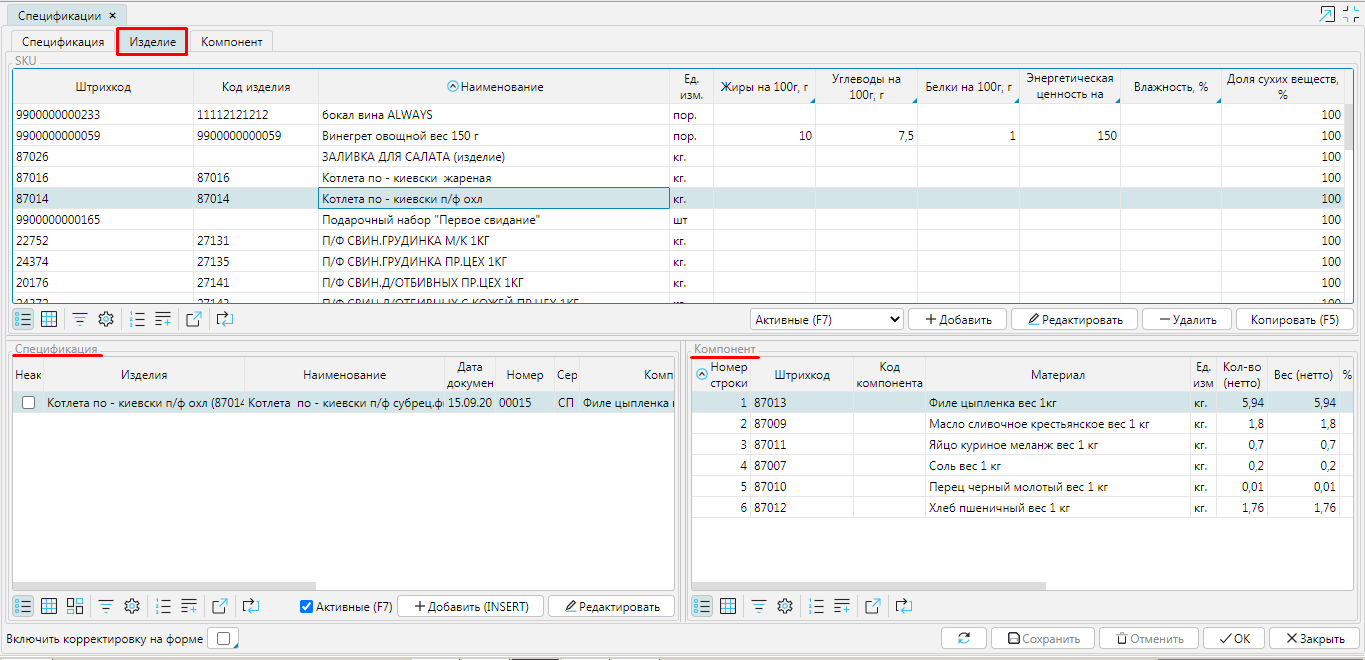1365x660 pixels.
Task: Click numbered list icon in Компонент toolbar
Action: (x=816, y=606)
